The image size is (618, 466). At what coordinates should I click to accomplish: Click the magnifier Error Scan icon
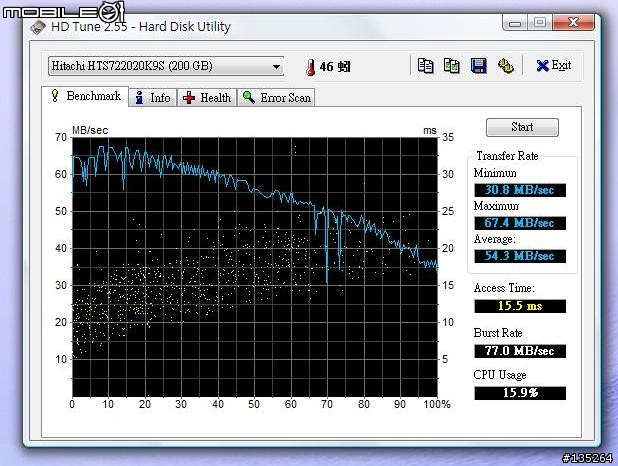[249, 97]
